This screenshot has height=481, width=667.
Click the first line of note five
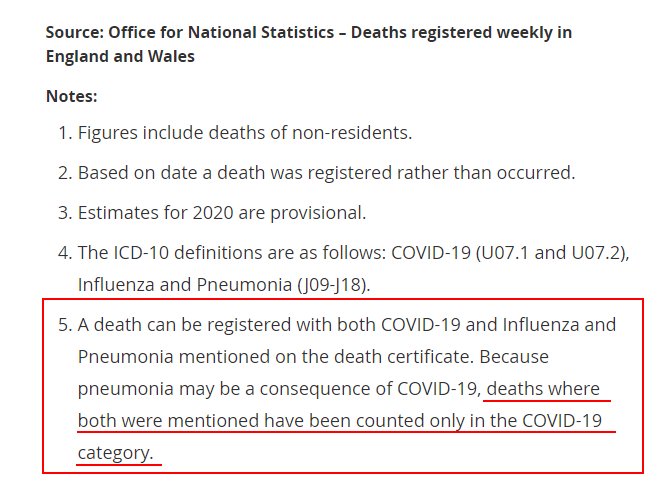pyautogui.click(x=346, y=325)
